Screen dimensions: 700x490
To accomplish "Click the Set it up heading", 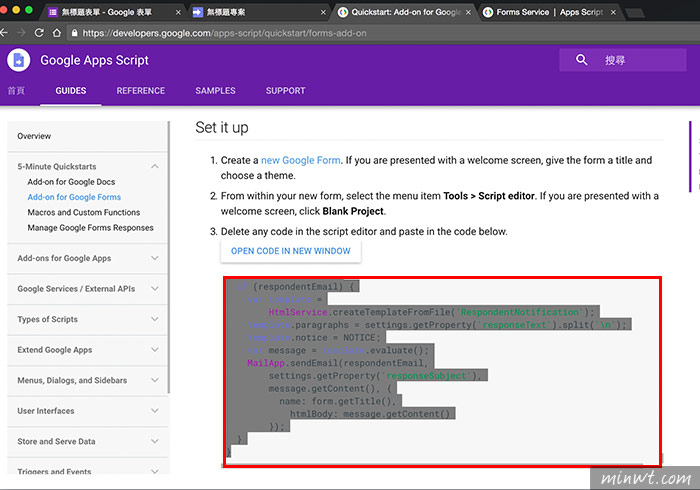I will point(222,128).
